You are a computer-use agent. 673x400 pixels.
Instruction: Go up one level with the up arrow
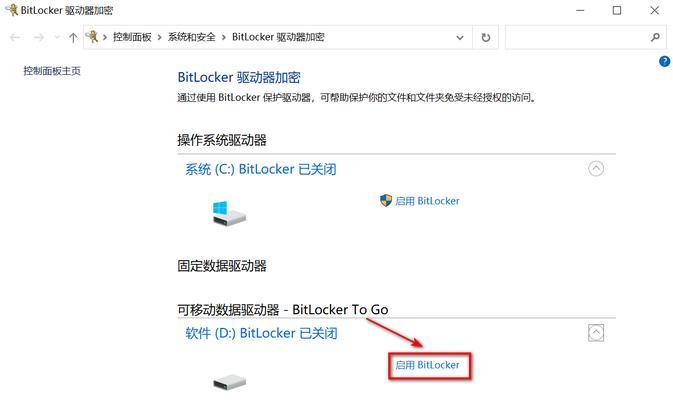(73, 38)
